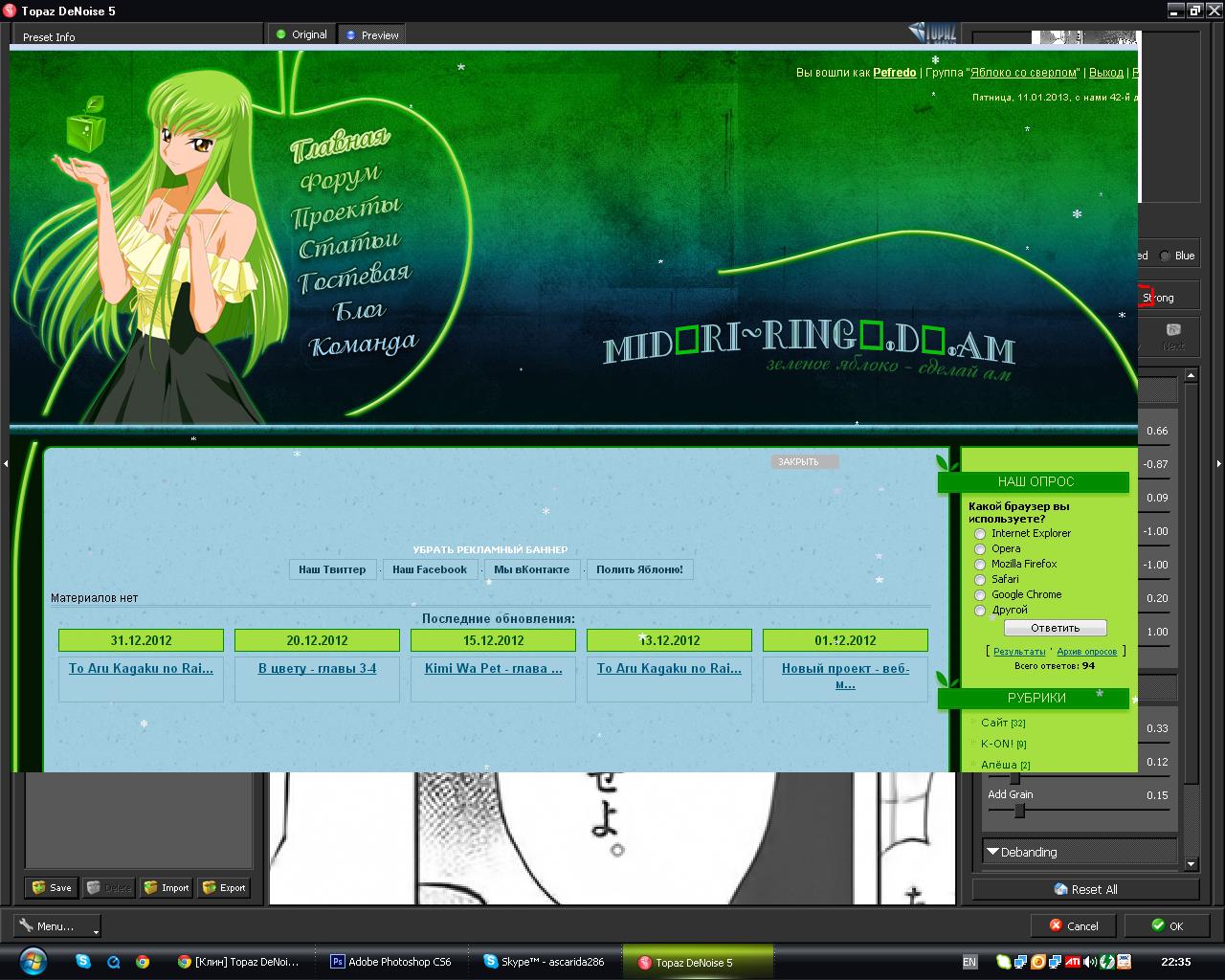Open the poll Результаты link
This screenshot has width=1225, height=980.
(x=1019, y=651)
